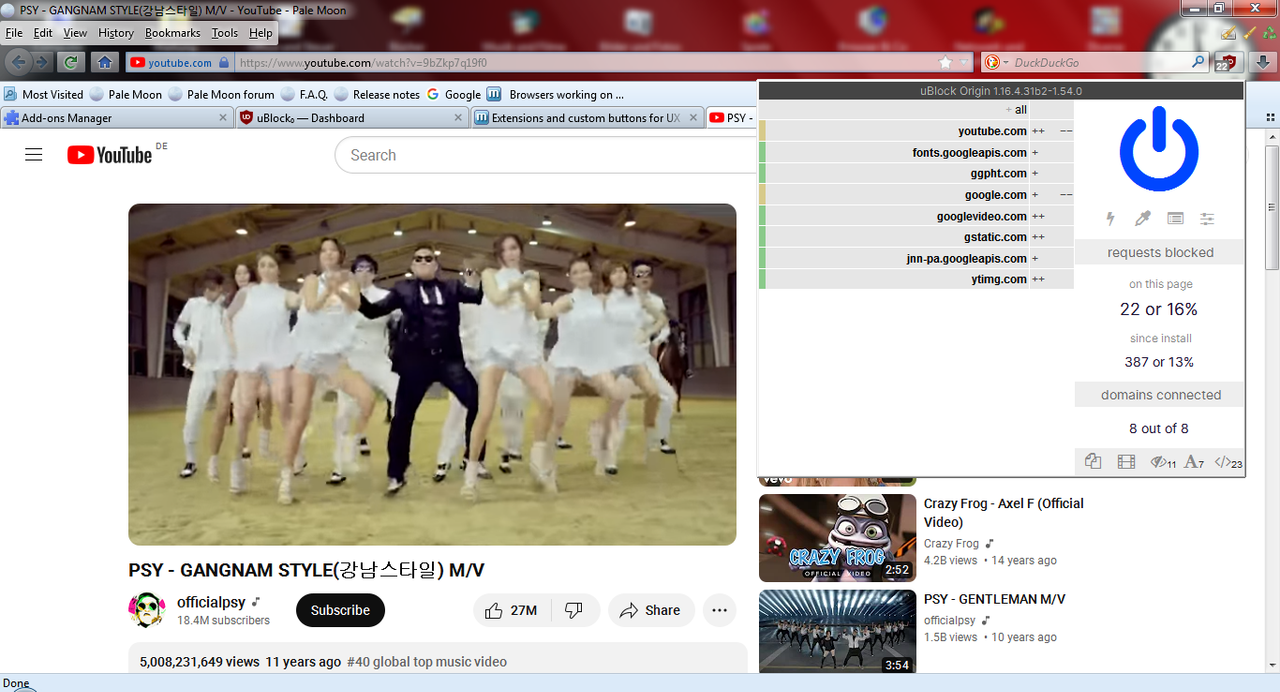The width and height of the screenshot is (1280, 692).
Task: Toggle uBlock large media elements blocking
Action: pos(1127,462)
